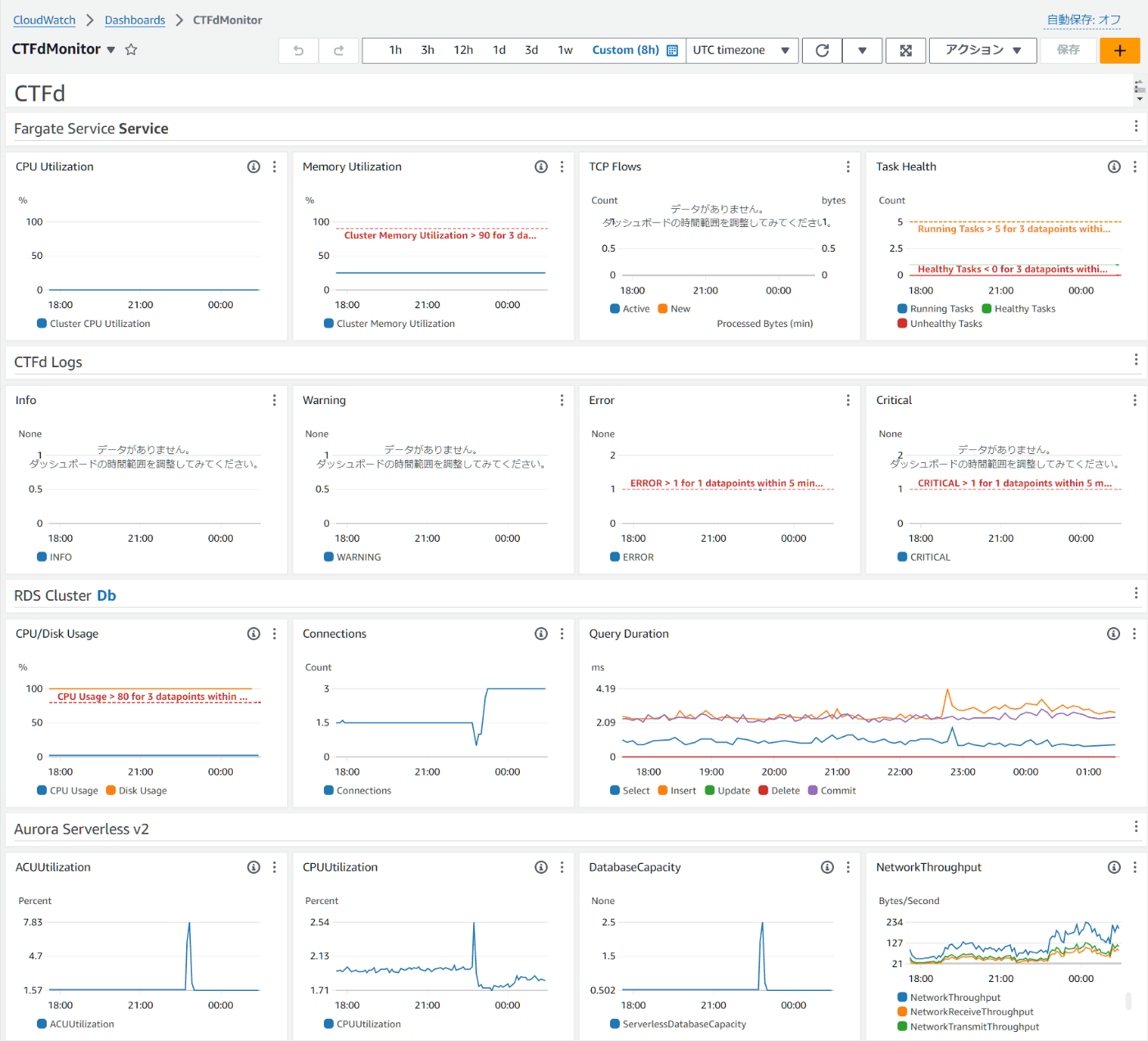Open the custom time range calendar icon

(672, 50)
